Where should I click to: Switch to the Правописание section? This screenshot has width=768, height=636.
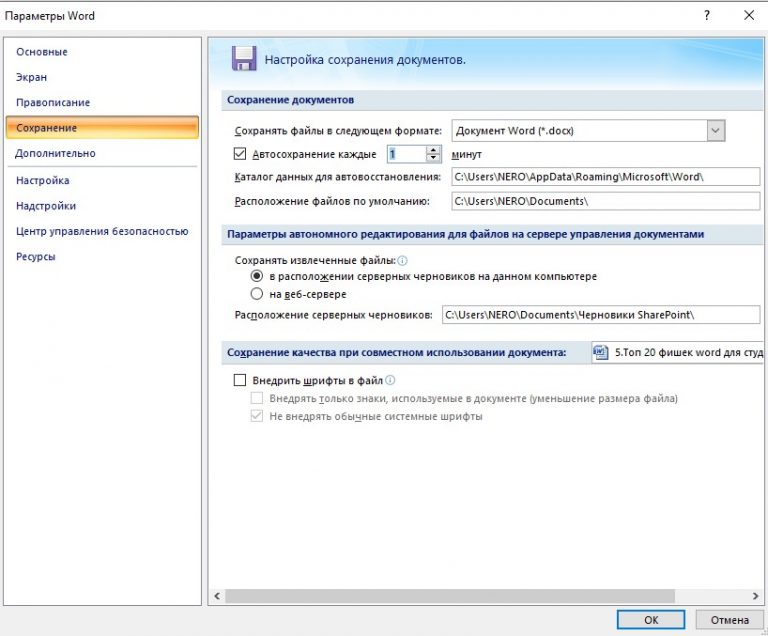pos(53,103)
